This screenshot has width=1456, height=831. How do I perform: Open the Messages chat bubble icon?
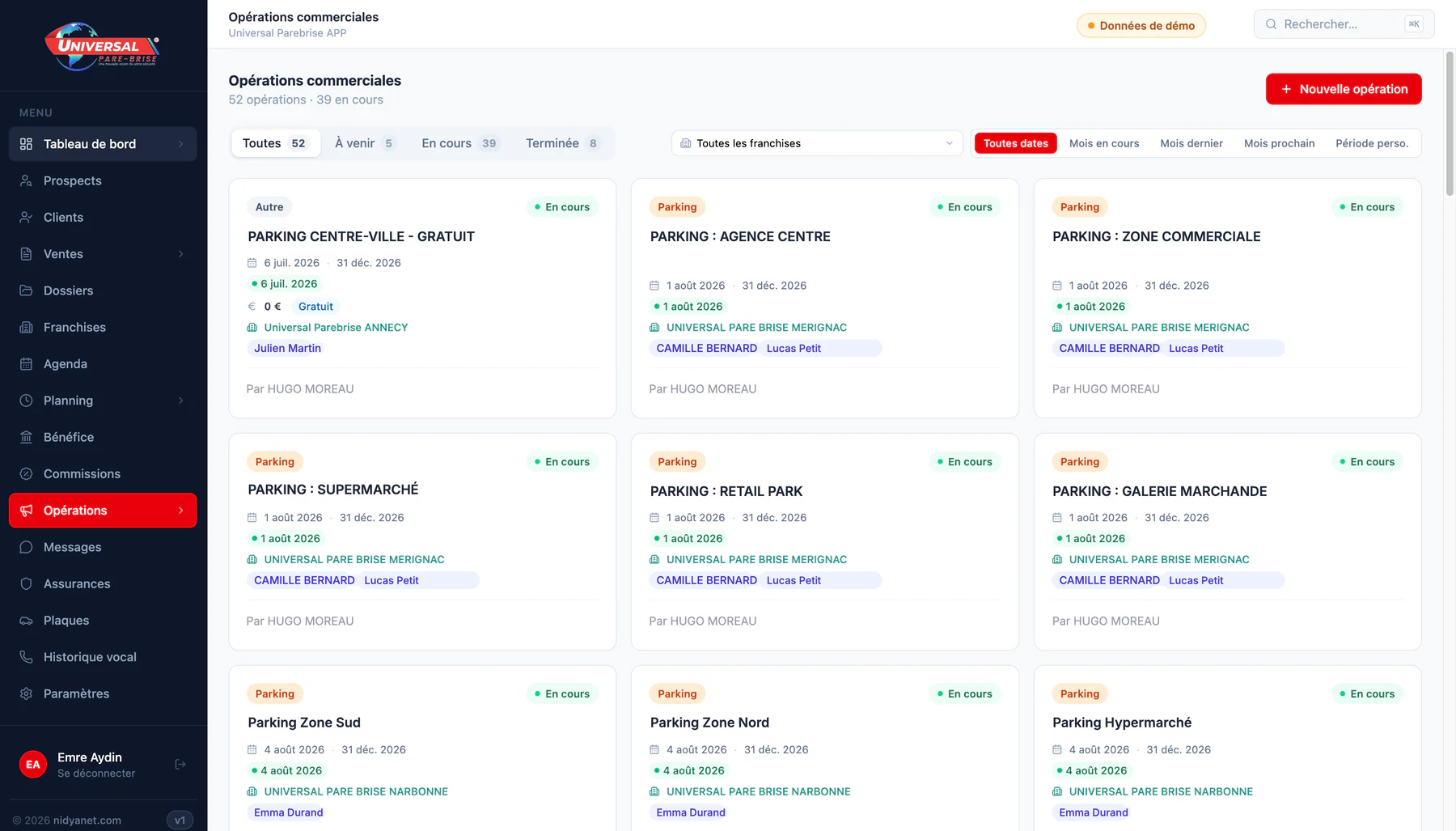point(26,547)
